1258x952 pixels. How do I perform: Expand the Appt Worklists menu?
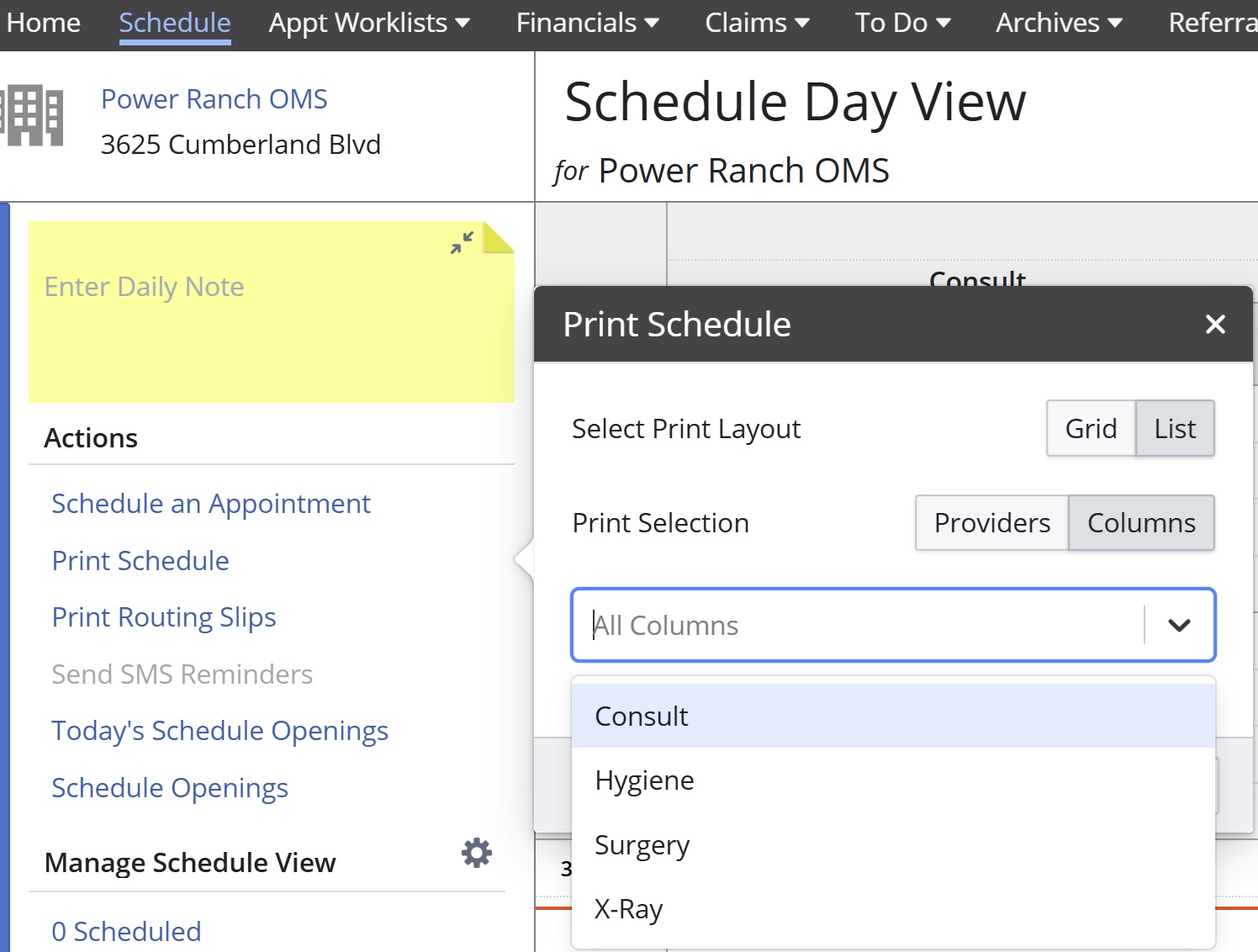369,23
